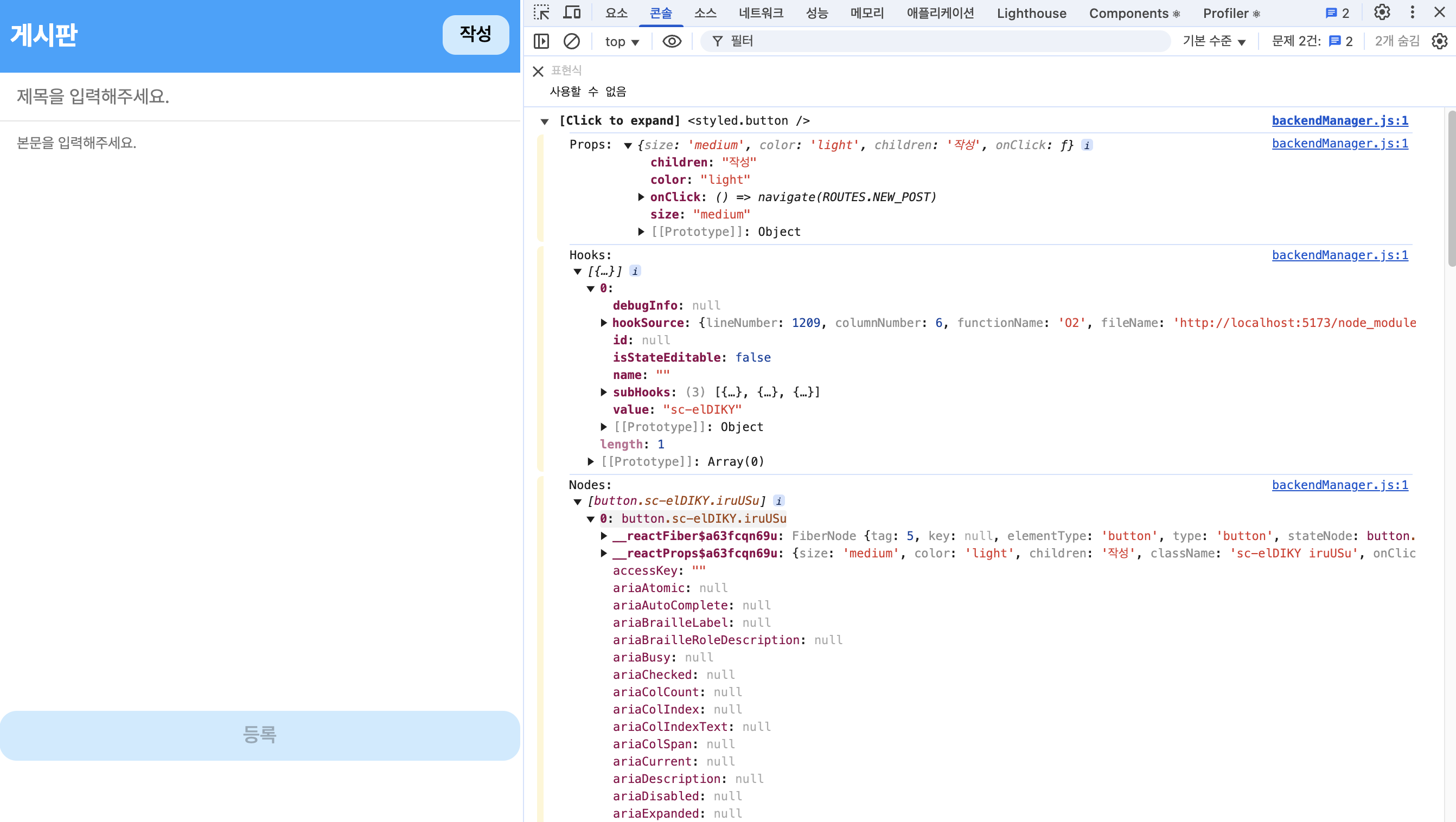1456x822 pixels.
Task: Open the first backendManager.js:1 source link
Action: [1339, 121]
